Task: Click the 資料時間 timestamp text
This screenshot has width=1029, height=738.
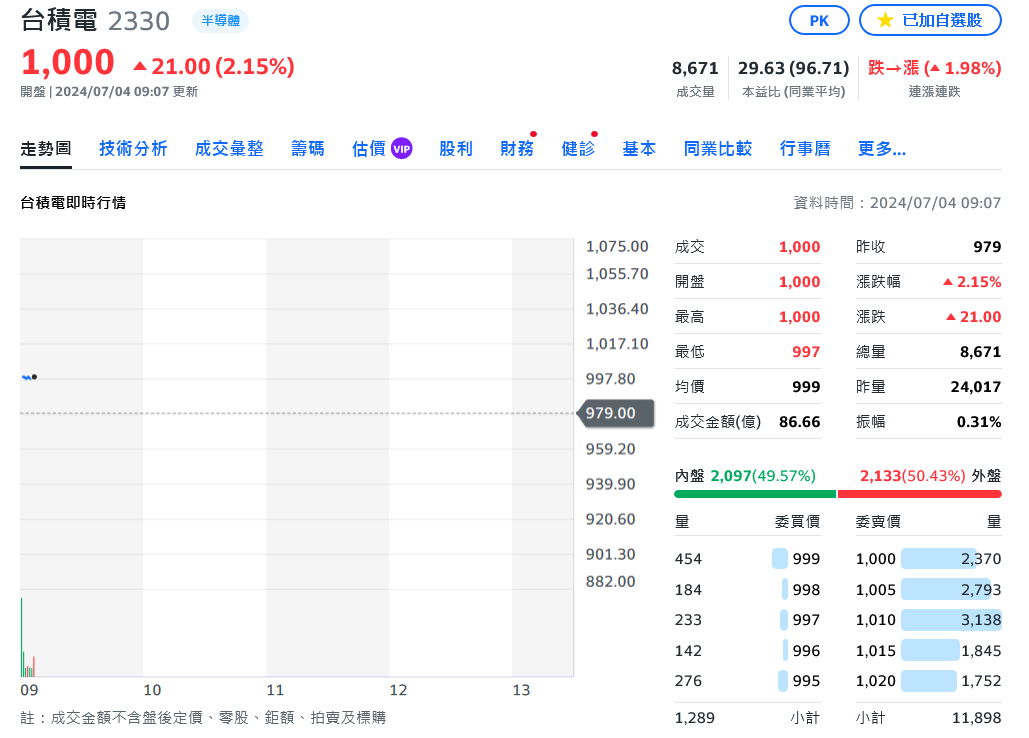Action: click(897, 203)
